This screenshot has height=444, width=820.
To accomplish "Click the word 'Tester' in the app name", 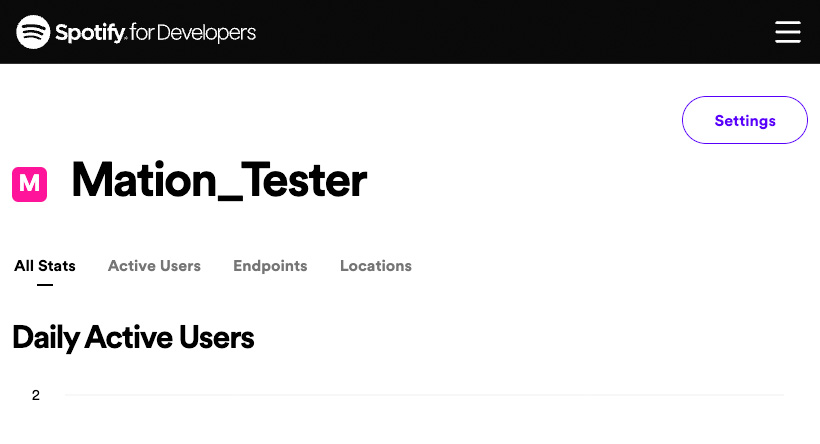I will [305, 180].
